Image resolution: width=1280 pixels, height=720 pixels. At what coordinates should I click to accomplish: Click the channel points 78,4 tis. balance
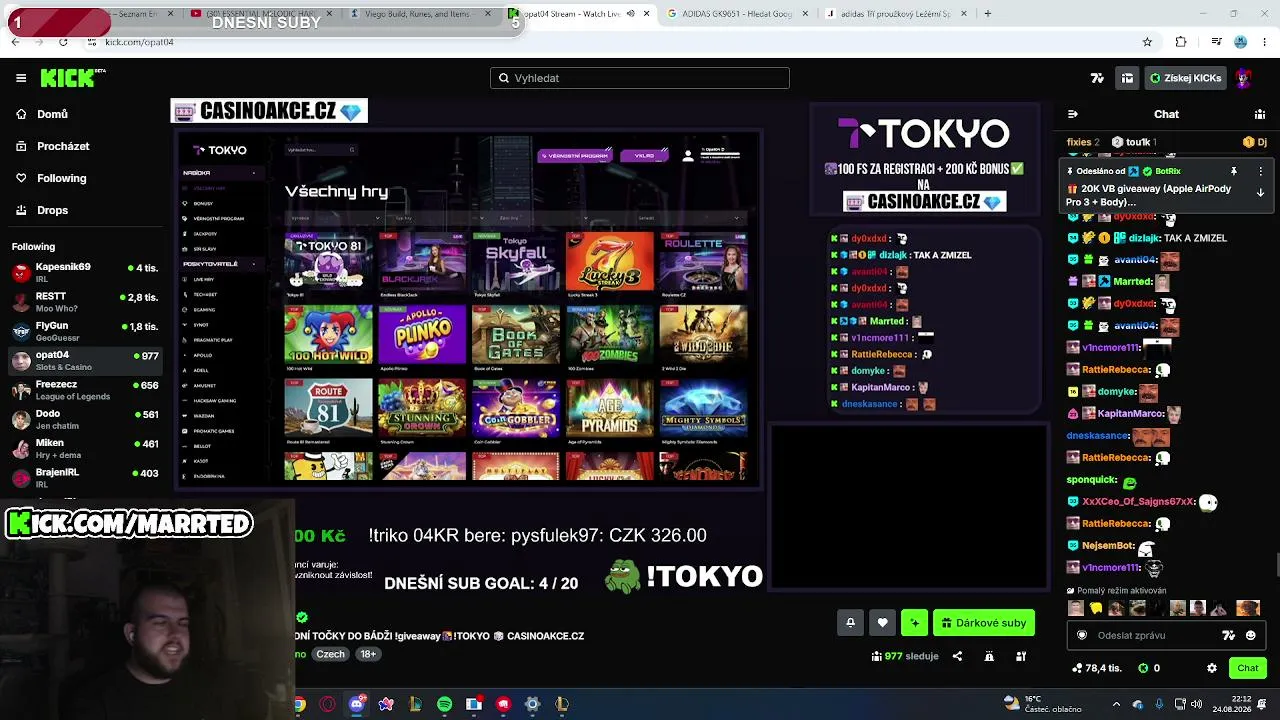(1096, 668)
